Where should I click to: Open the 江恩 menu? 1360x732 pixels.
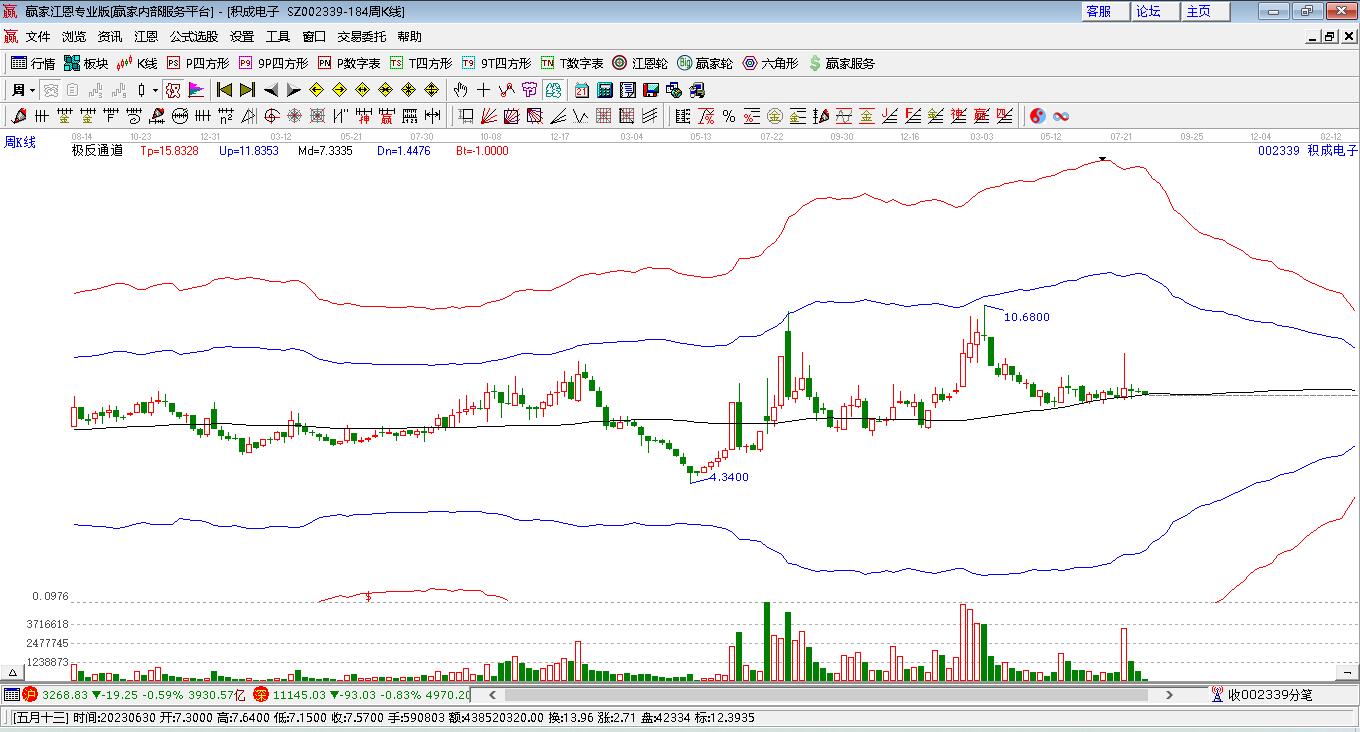click(146, 37)
